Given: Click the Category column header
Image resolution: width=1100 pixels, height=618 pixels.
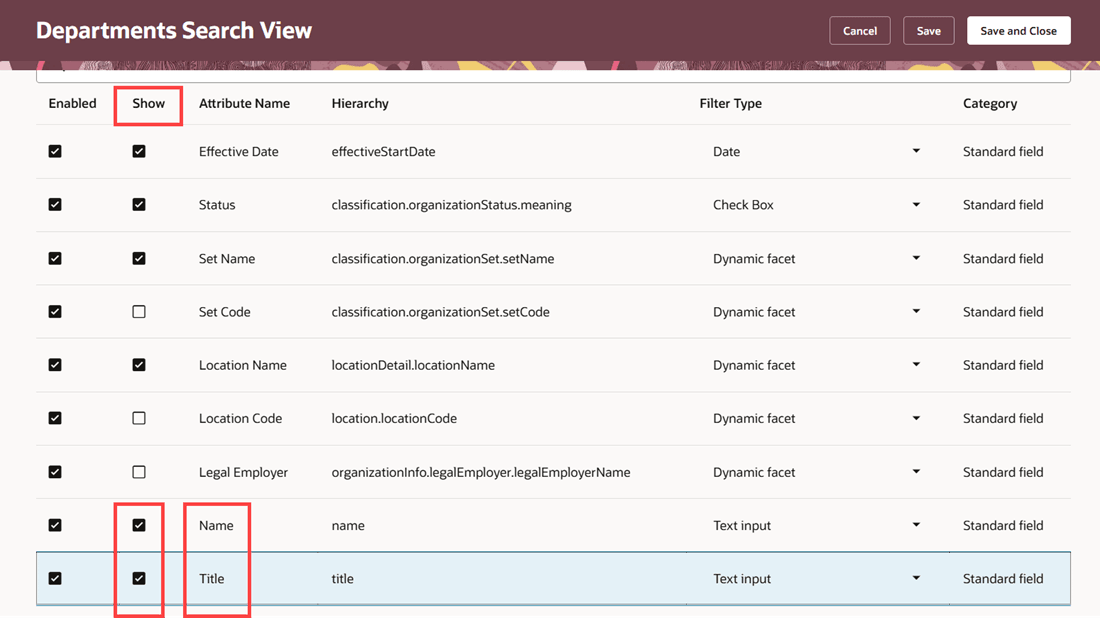Looking at the screenshot, I should point(990,103).
